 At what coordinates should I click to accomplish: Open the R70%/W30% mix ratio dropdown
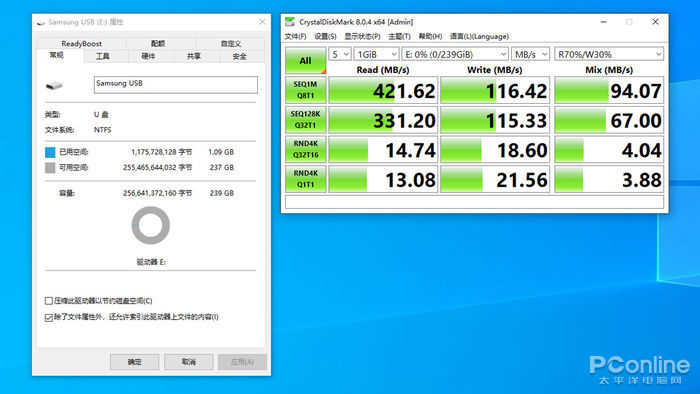point(609,54)
